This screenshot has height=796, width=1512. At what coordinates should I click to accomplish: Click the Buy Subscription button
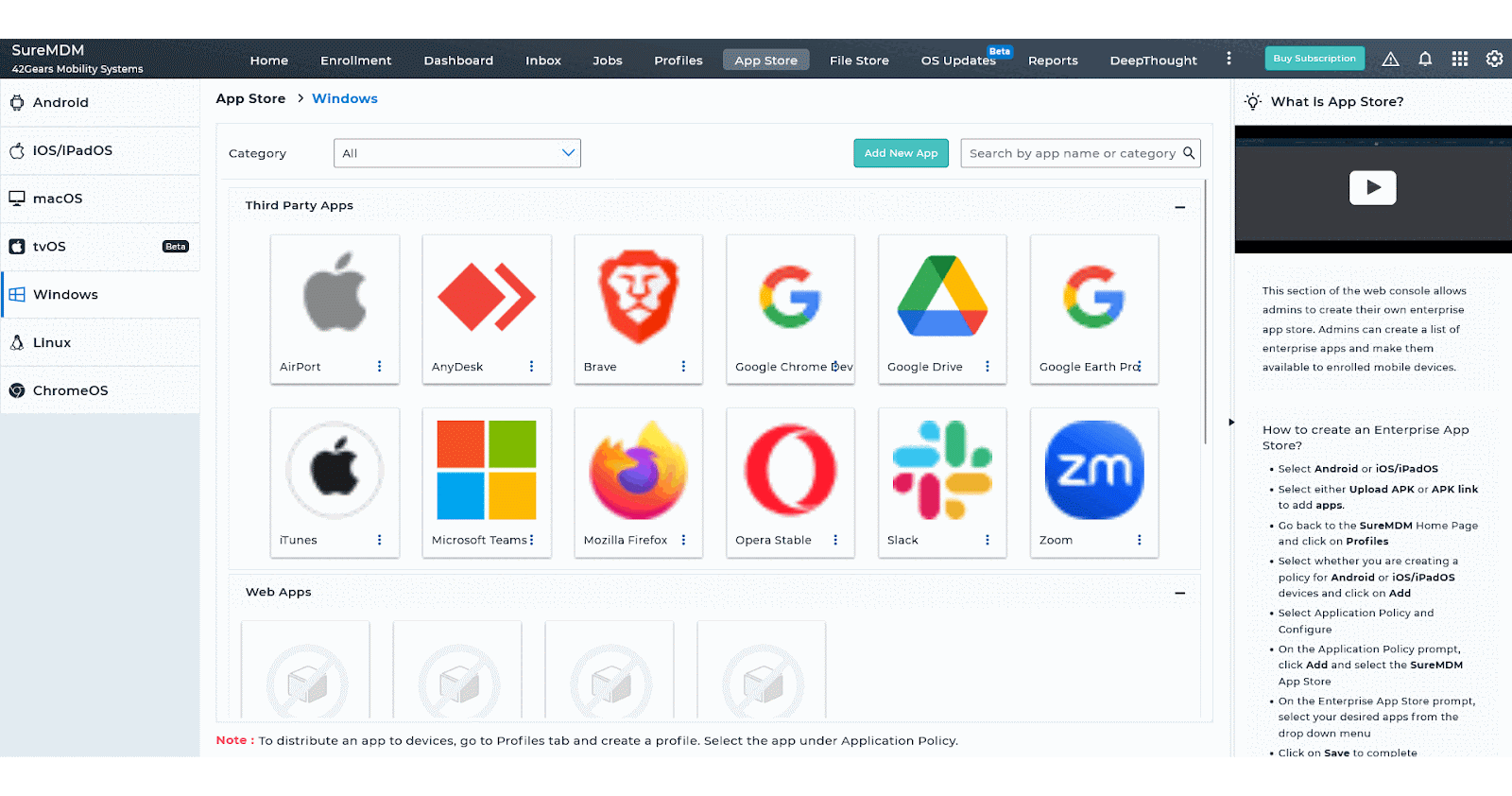point(1314,59)
